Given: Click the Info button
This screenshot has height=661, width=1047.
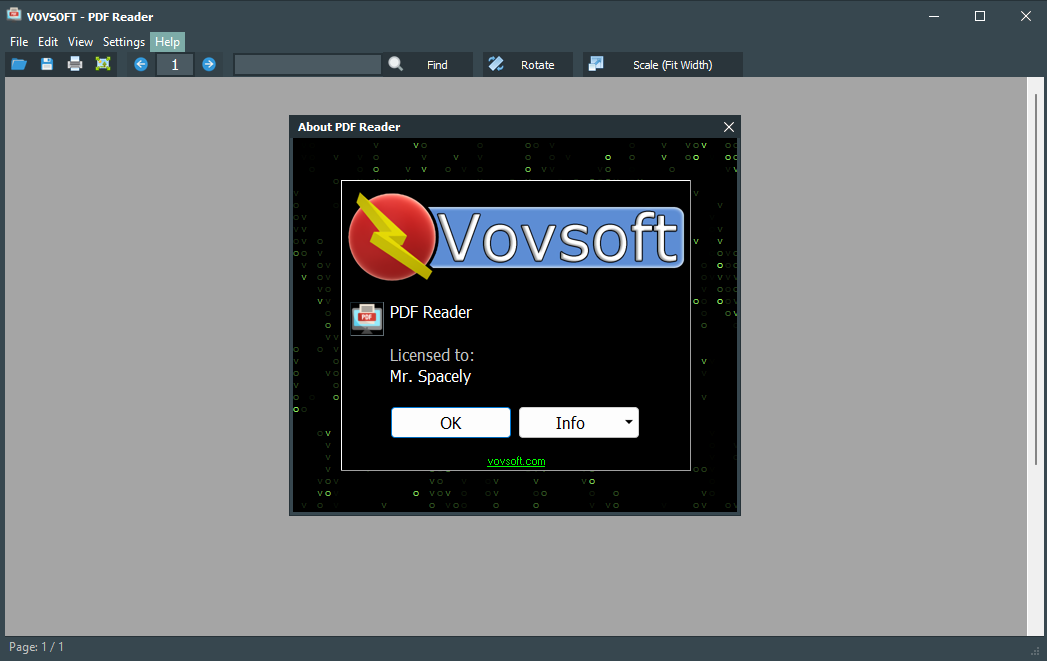Looking at the screenshot, I should click(570, 423).
